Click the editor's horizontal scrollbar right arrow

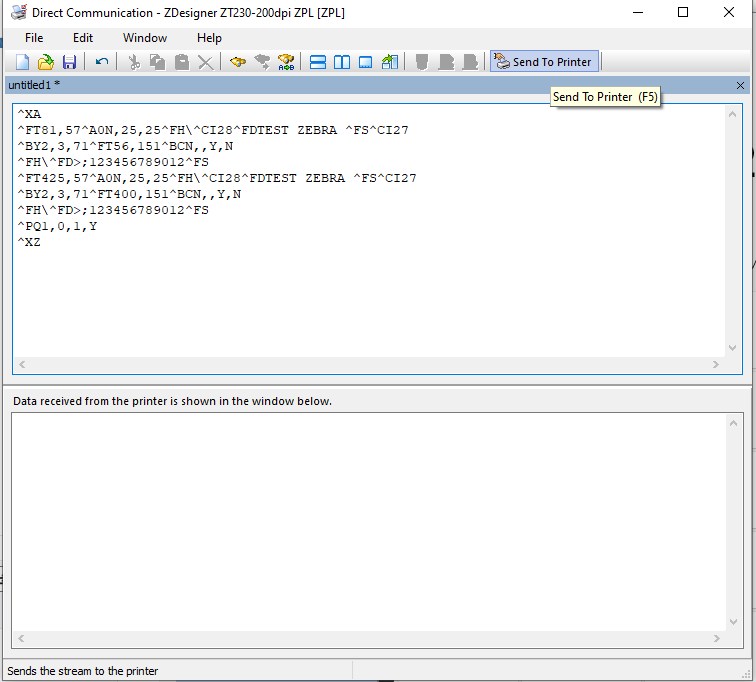[x=715, y=365]
